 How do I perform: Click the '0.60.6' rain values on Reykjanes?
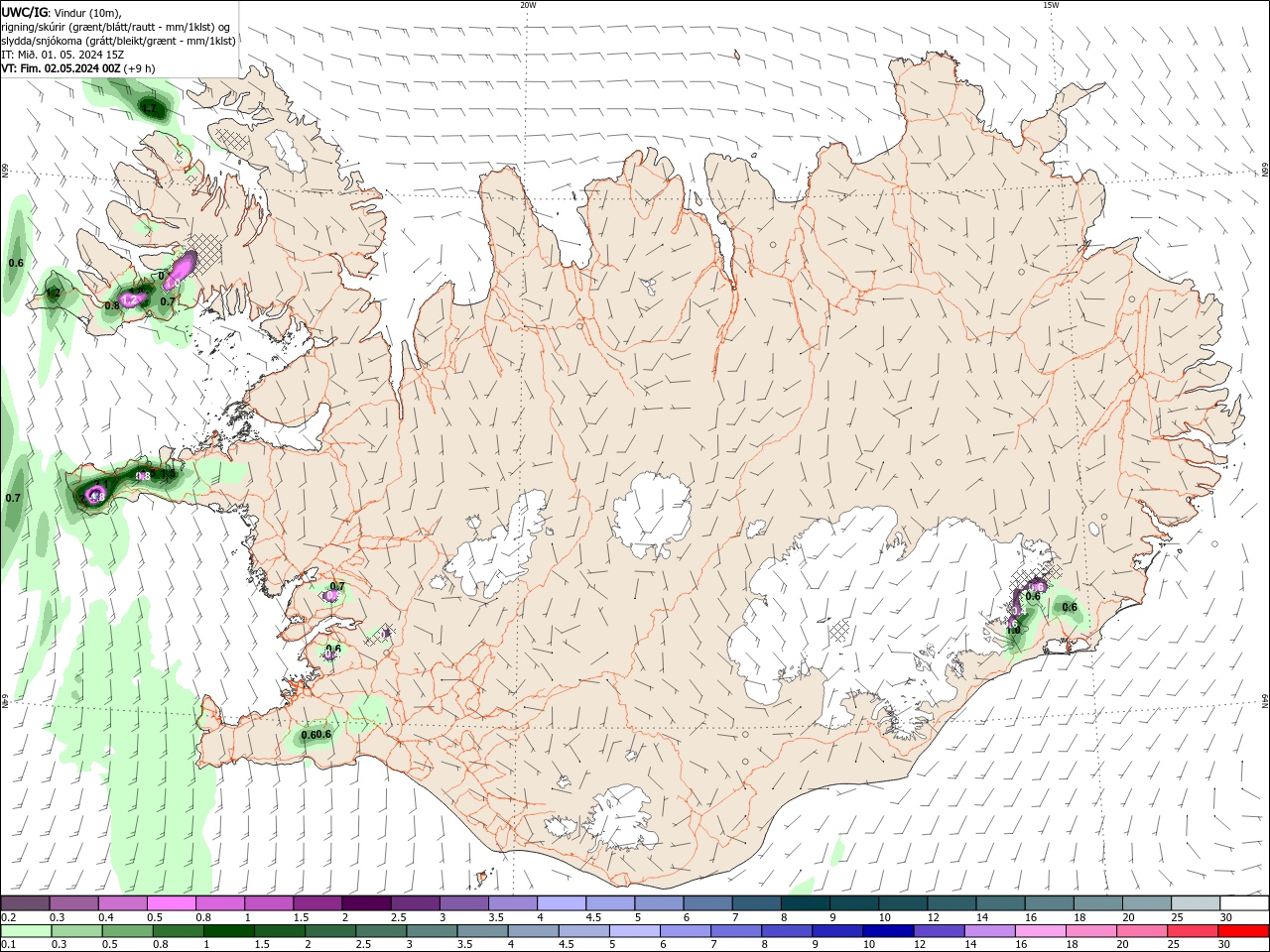pos(316,735)
